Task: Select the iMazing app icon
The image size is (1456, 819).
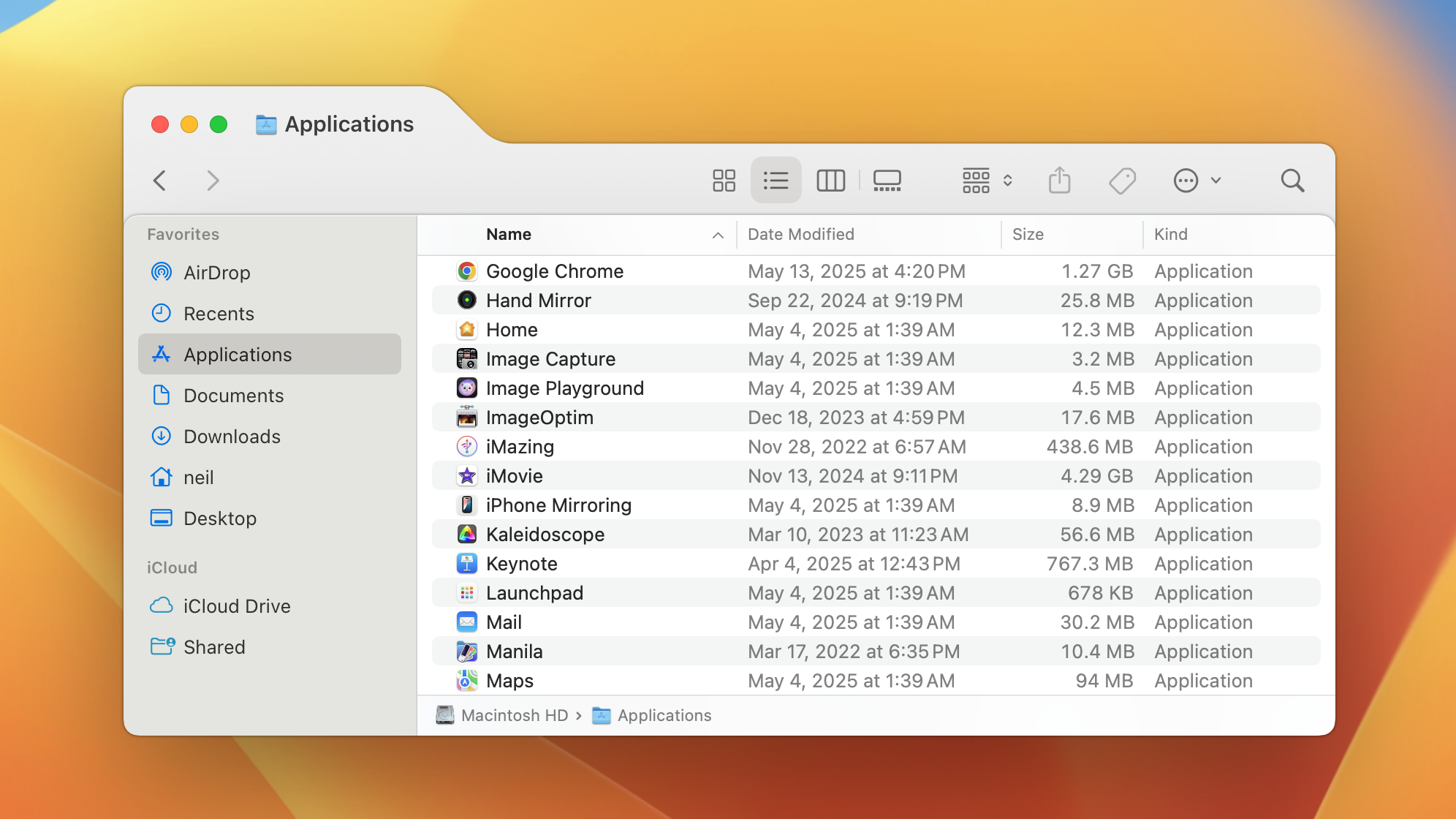Action: pyautogui.click(x=467, y=447)
